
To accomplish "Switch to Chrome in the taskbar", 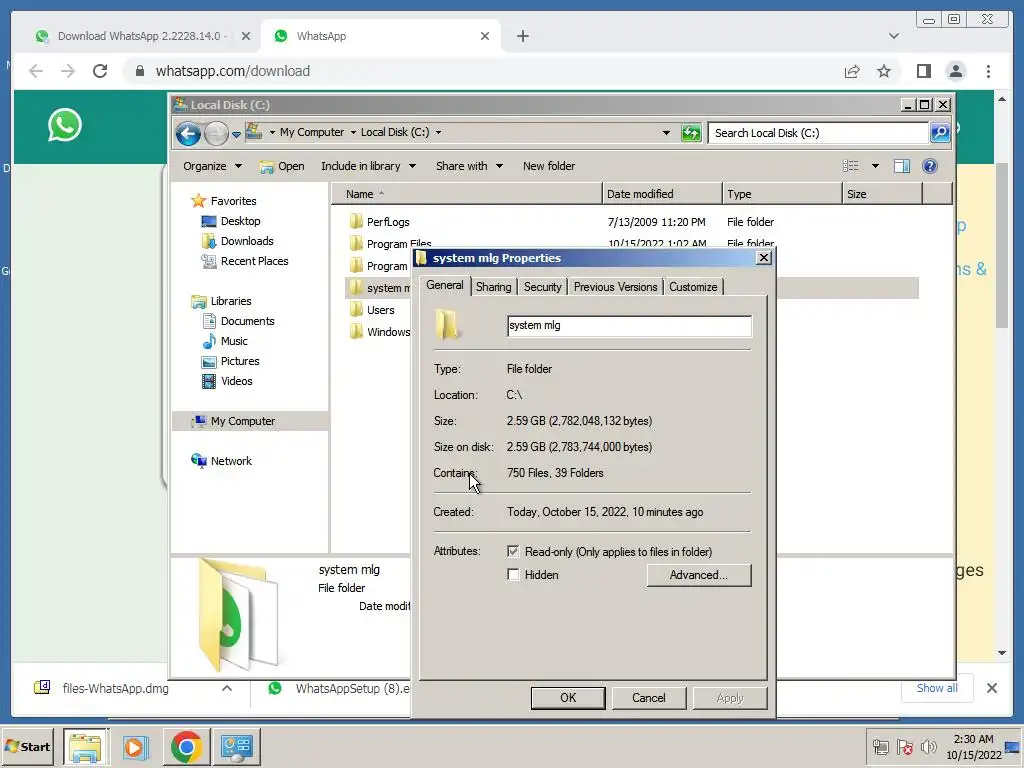I will point(186,746).
